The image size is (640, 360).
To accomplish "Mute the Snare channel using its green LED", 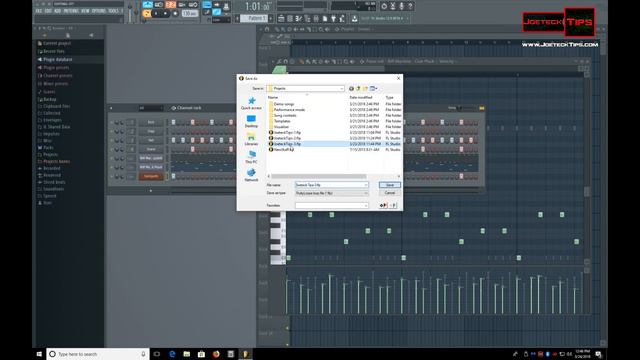I will point(111,149).
